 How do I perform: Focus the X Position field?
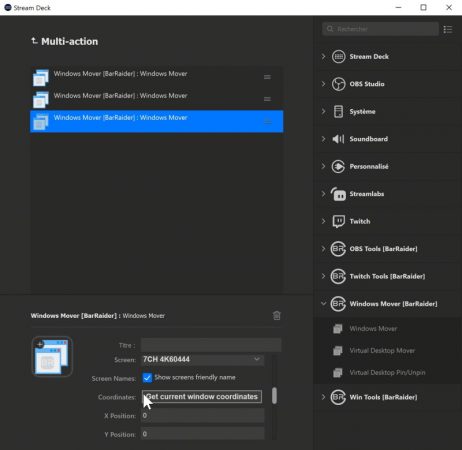203,416
